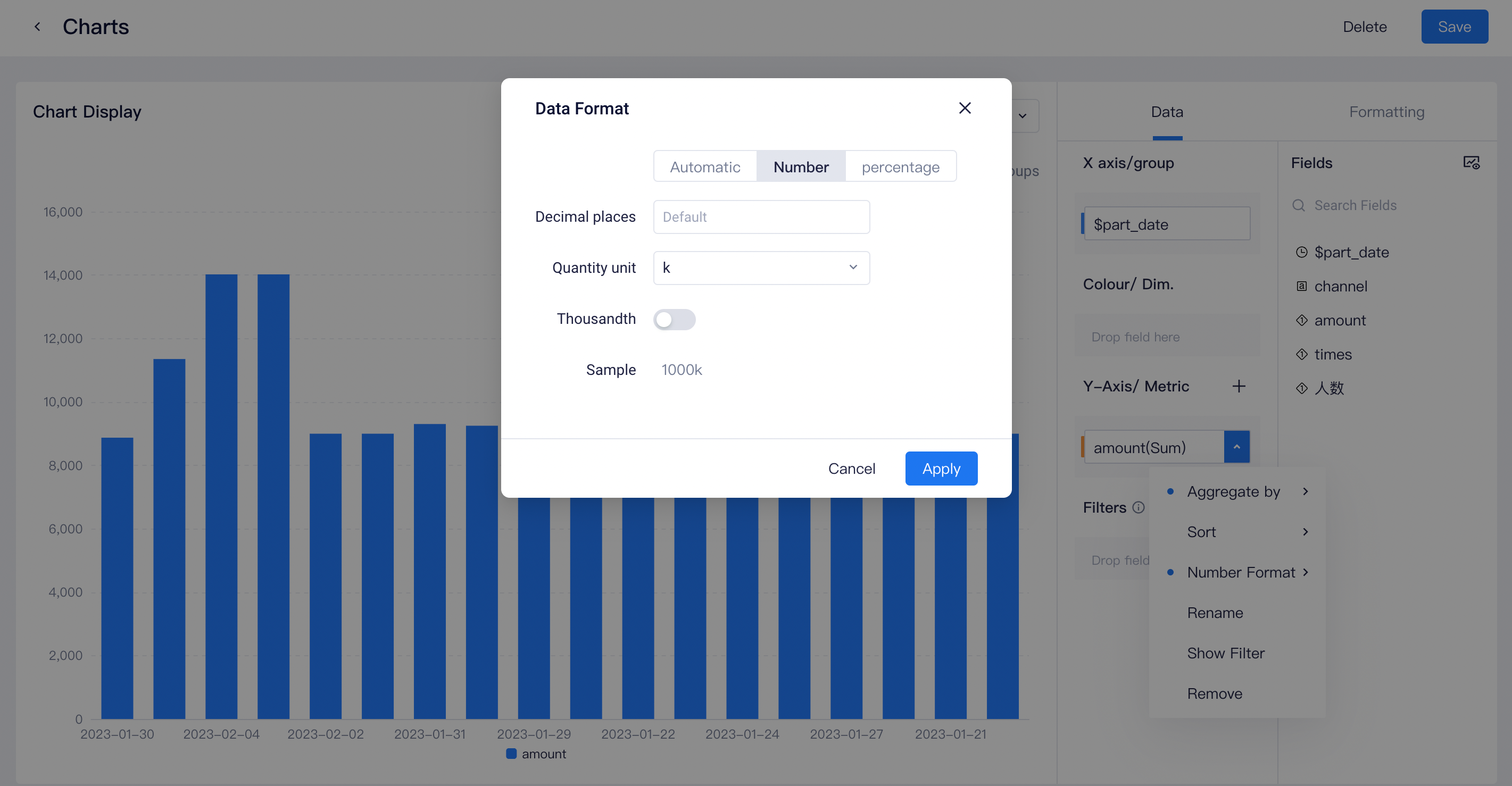Click the back arrow next to Charts

pyautogui.click(x=38, y=27)
